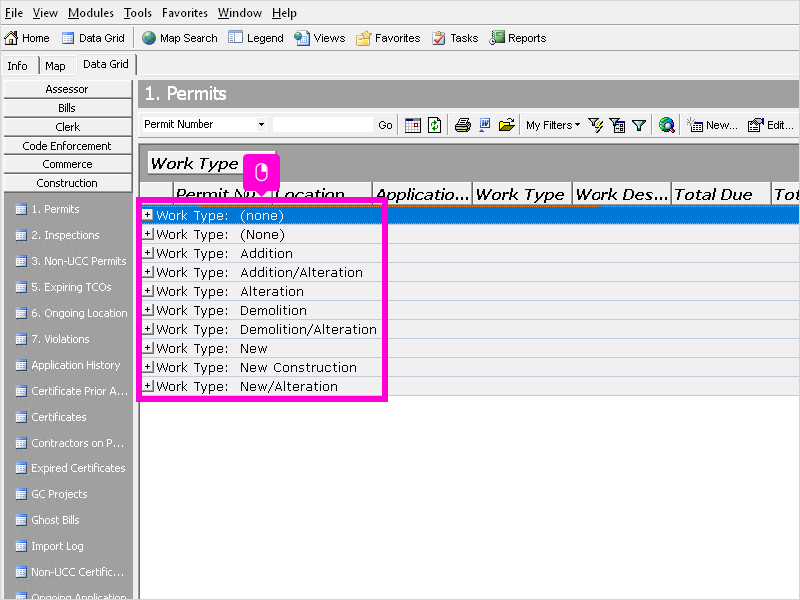
Task: Show the Legend panel
Action: tap(256, 38)
